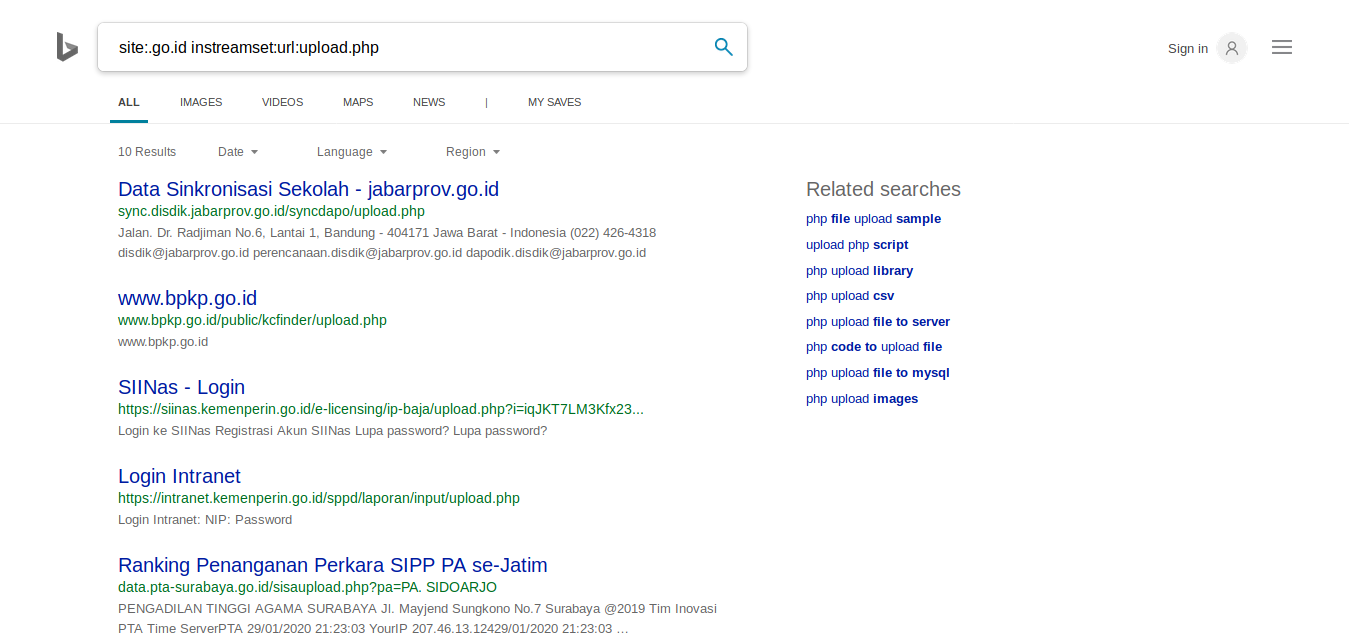The image size is (1349, 639).
Task: Open the MY SAVES tab
Action: [x=554, y=102]
